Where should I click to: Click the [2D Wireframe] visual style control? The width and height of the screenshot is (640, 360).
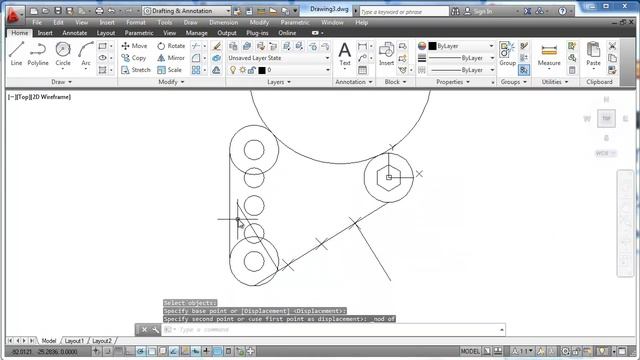coord(51,97)
